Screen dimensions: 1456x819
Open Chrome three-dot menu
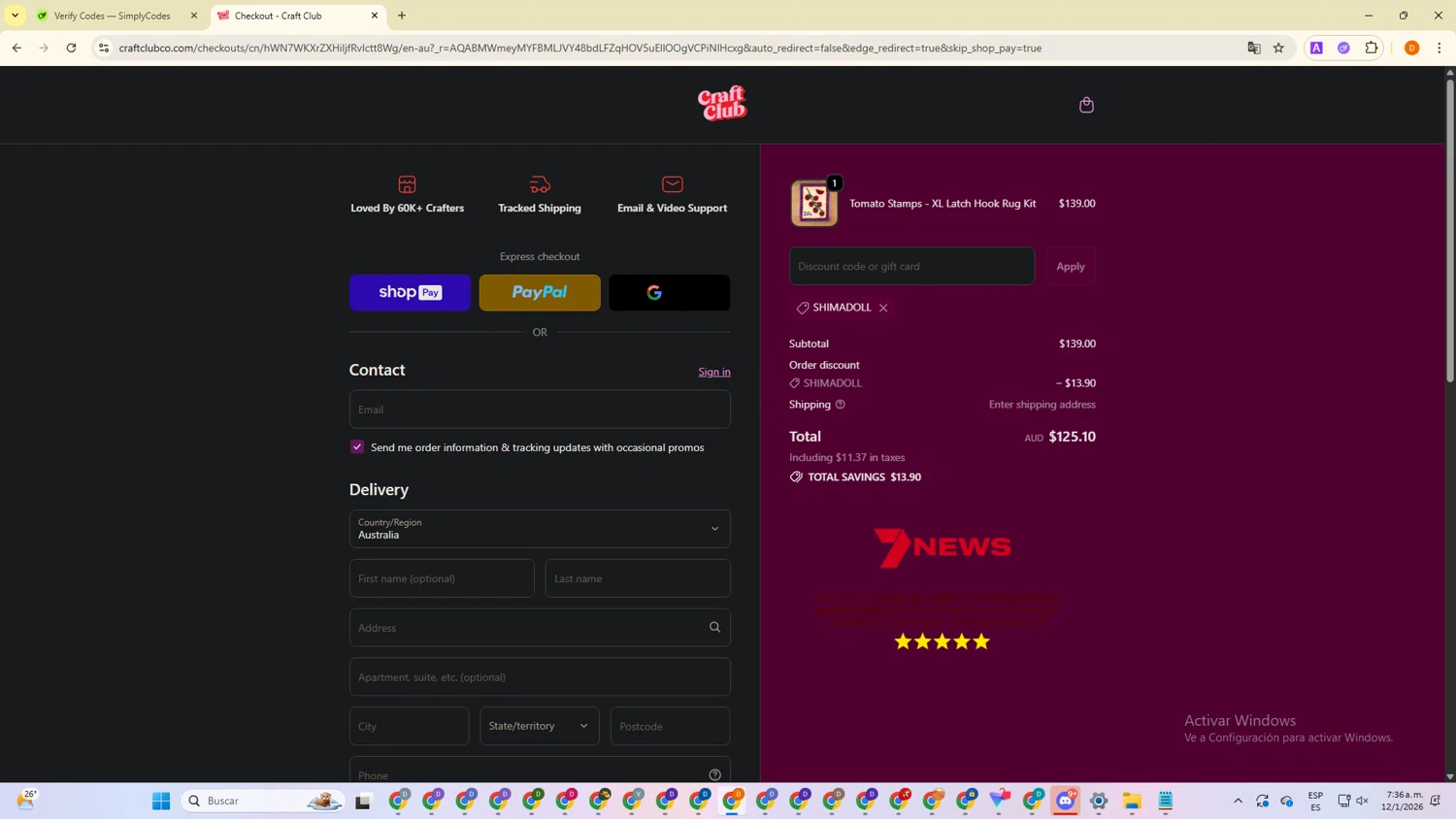click(x=1439, y=48)
